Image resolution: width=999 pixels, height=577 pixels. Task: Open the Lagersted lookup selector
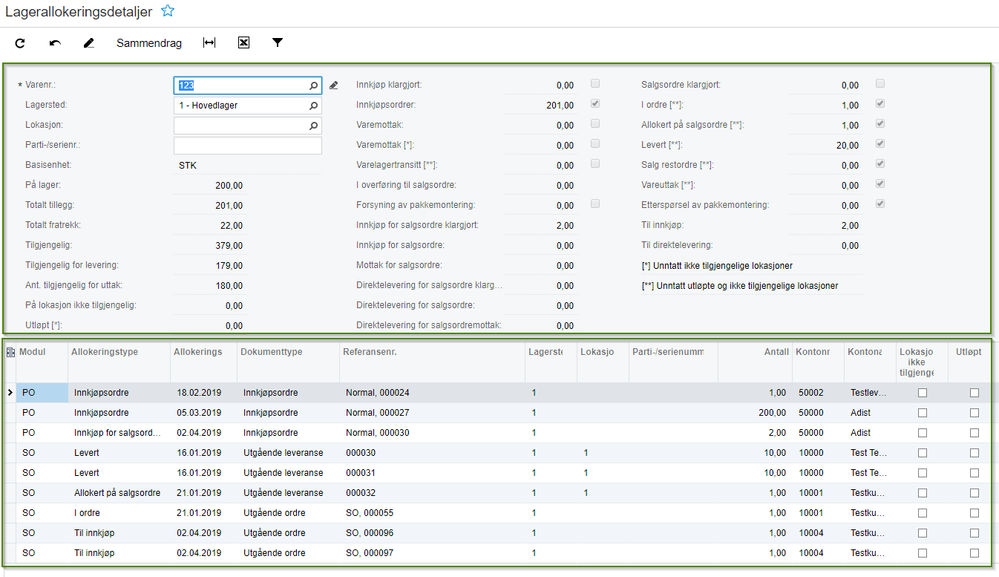click(313, 106)
